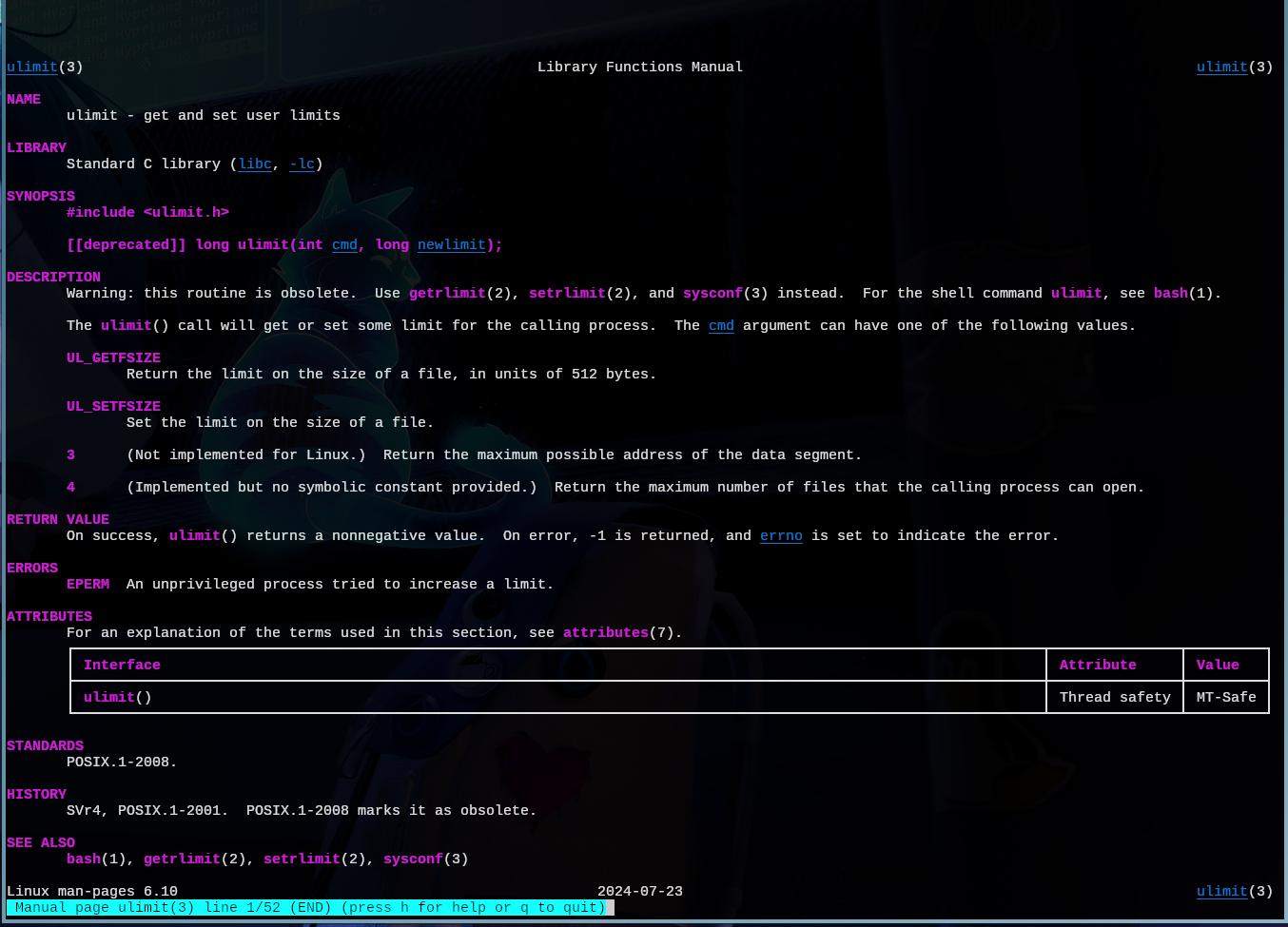The image size is (1288, 927).
Task: Follow the libc link in LIBRARY section
Action: point(255,164)
